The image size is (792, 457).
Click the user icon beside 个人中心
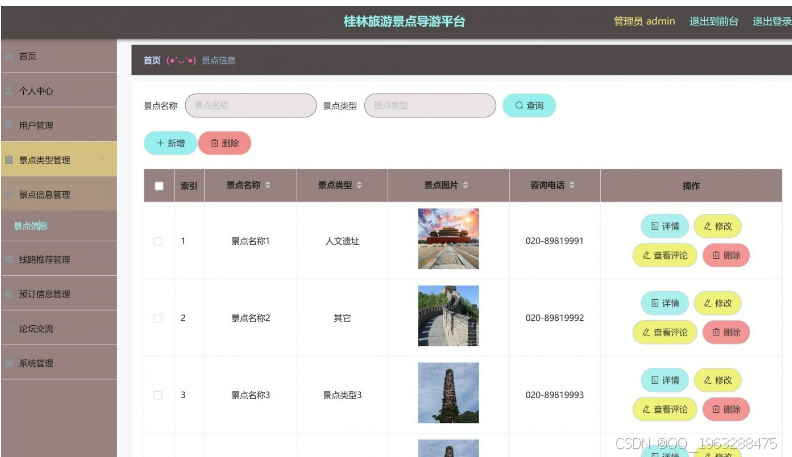[9, 91]
